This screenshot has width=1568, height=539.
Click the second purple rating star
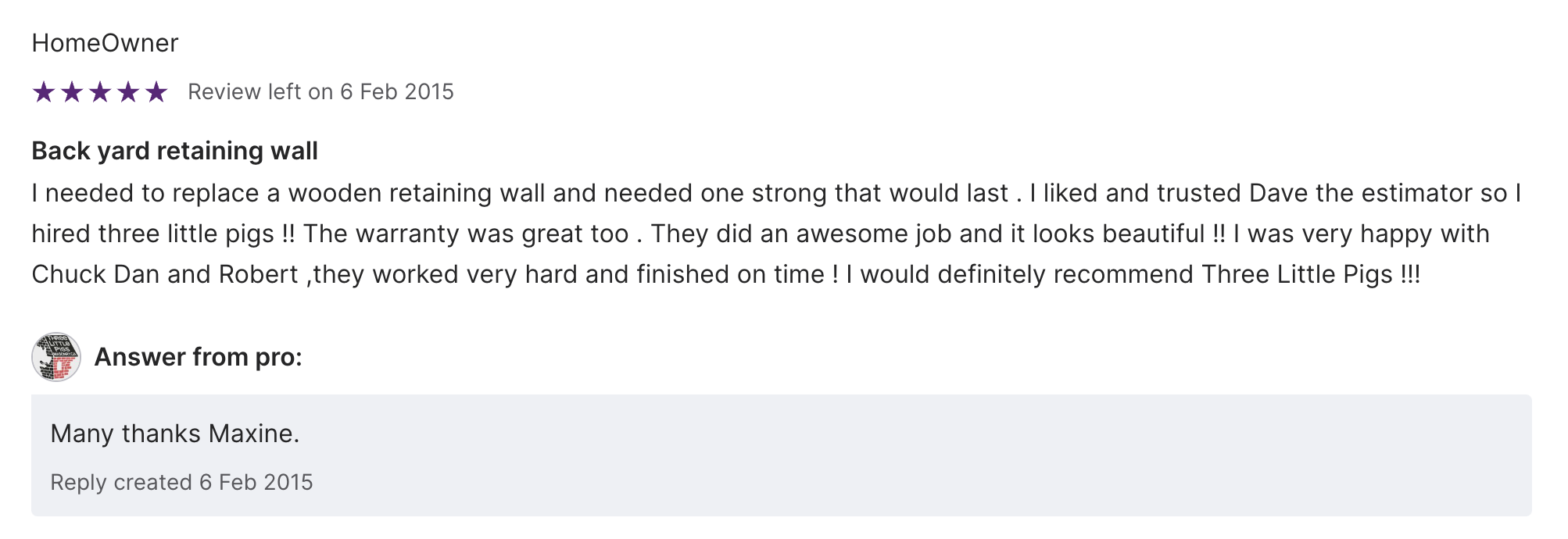(x=72, y=92)
